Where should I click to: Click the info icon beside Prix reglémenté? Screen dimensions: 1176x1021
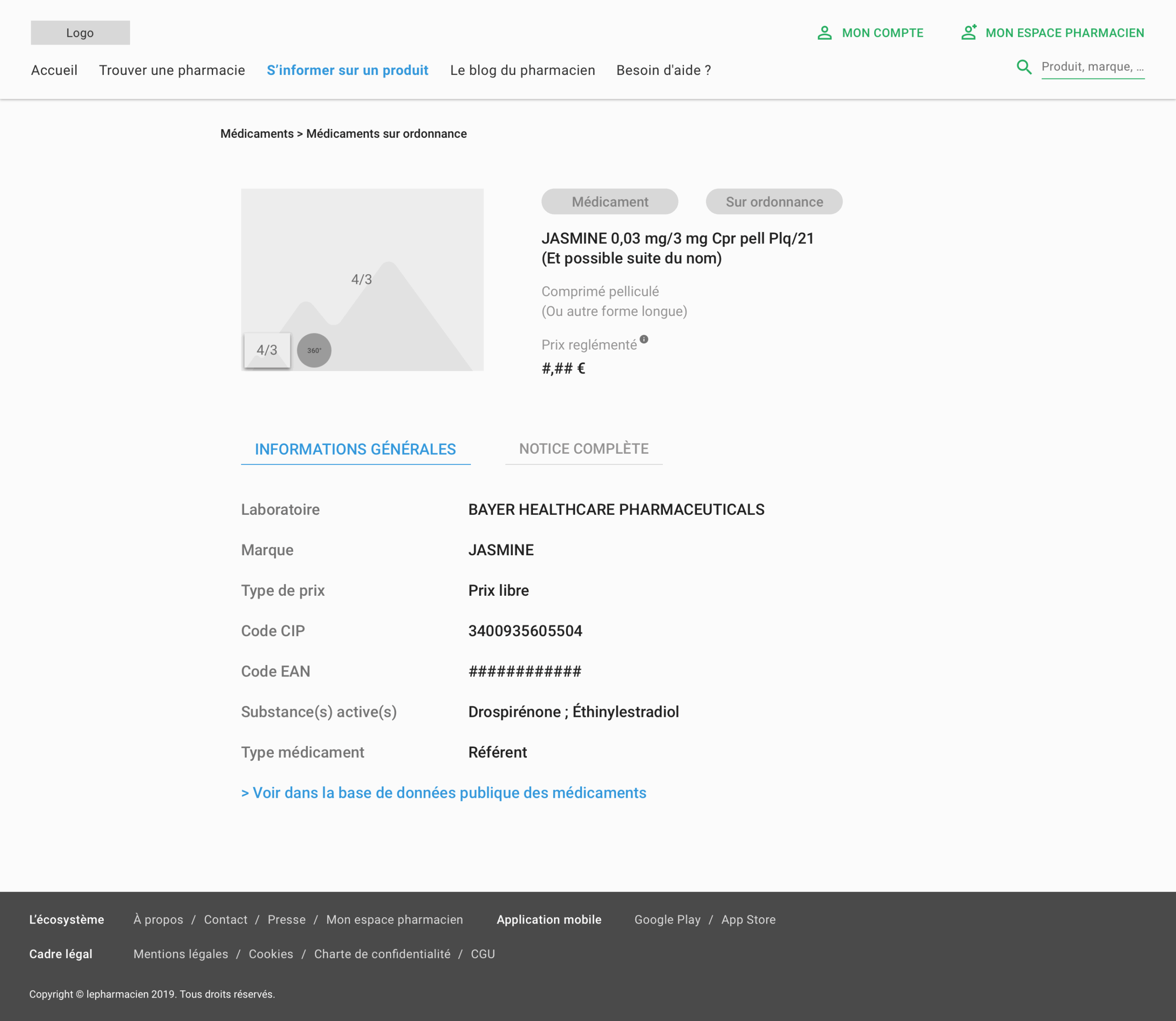click(644, 339)
